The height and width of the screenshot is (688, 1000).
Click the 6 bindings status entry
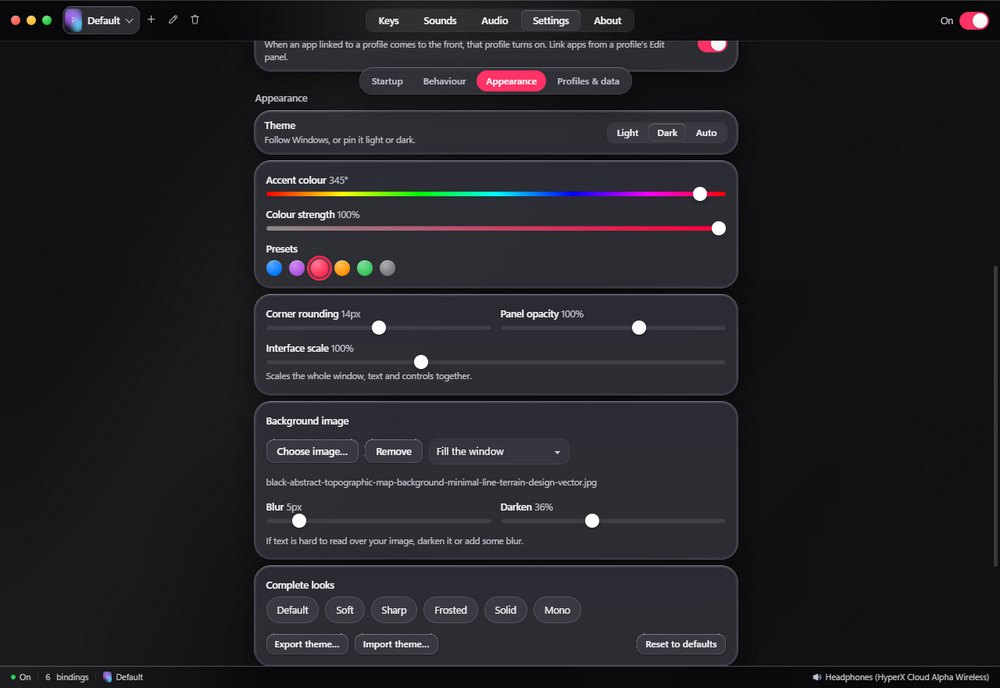click(x=67, y=677)
